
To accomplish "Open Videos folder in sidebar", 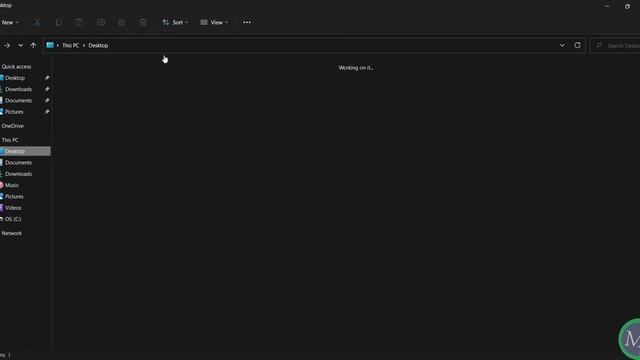I will (13, 208).
